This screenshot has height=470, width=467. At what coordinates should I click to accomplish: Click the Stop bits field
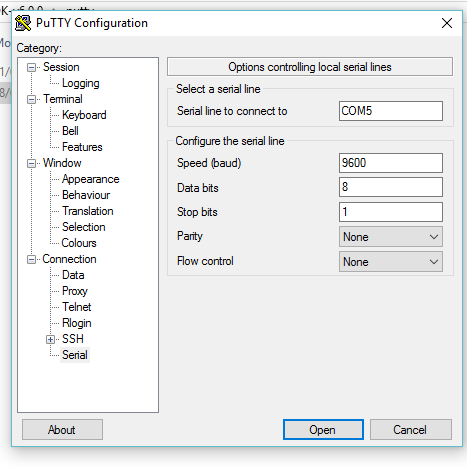click(391, 212)
